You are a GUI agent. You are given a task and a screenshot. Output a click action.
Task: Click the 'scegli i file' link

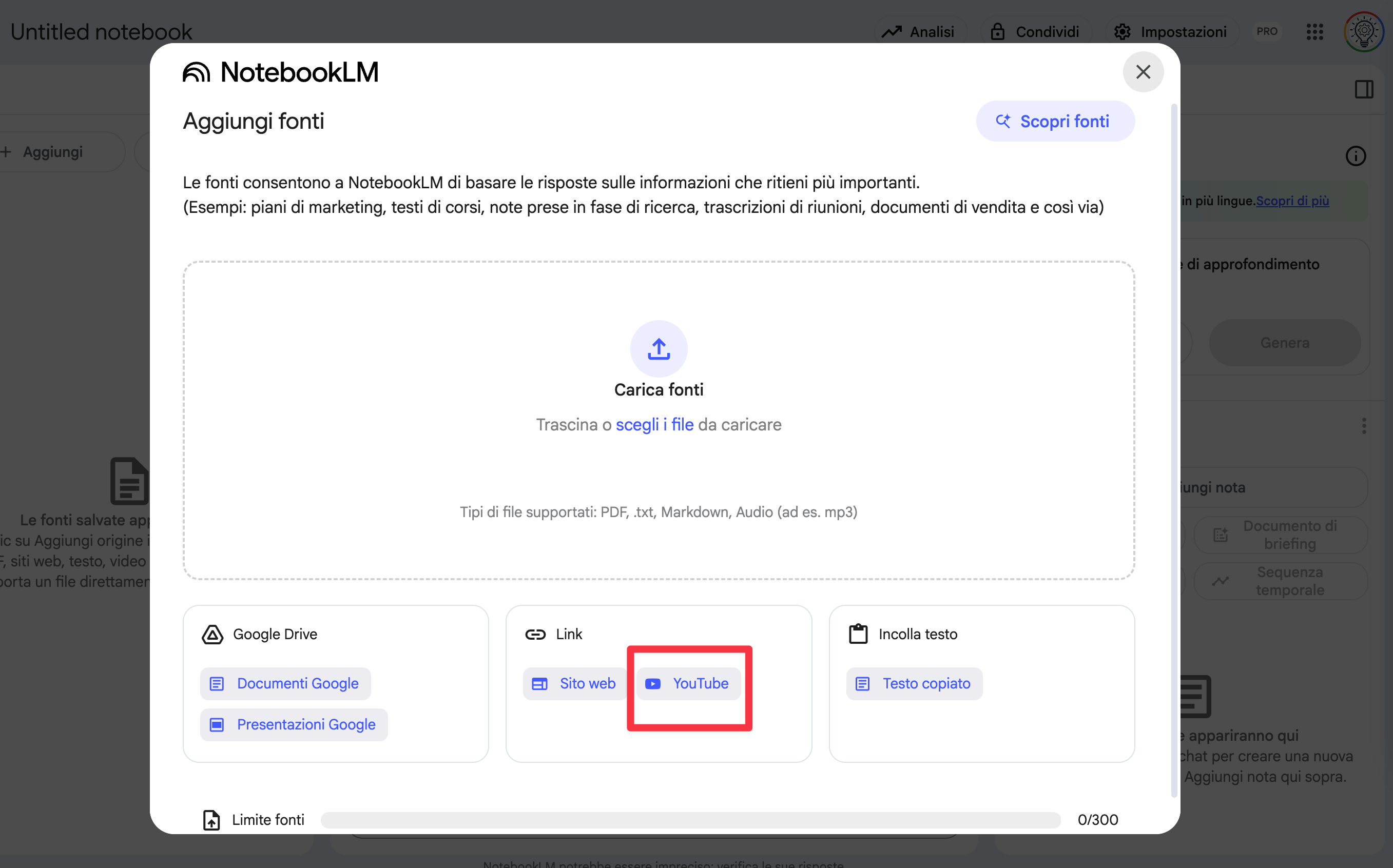654,424
